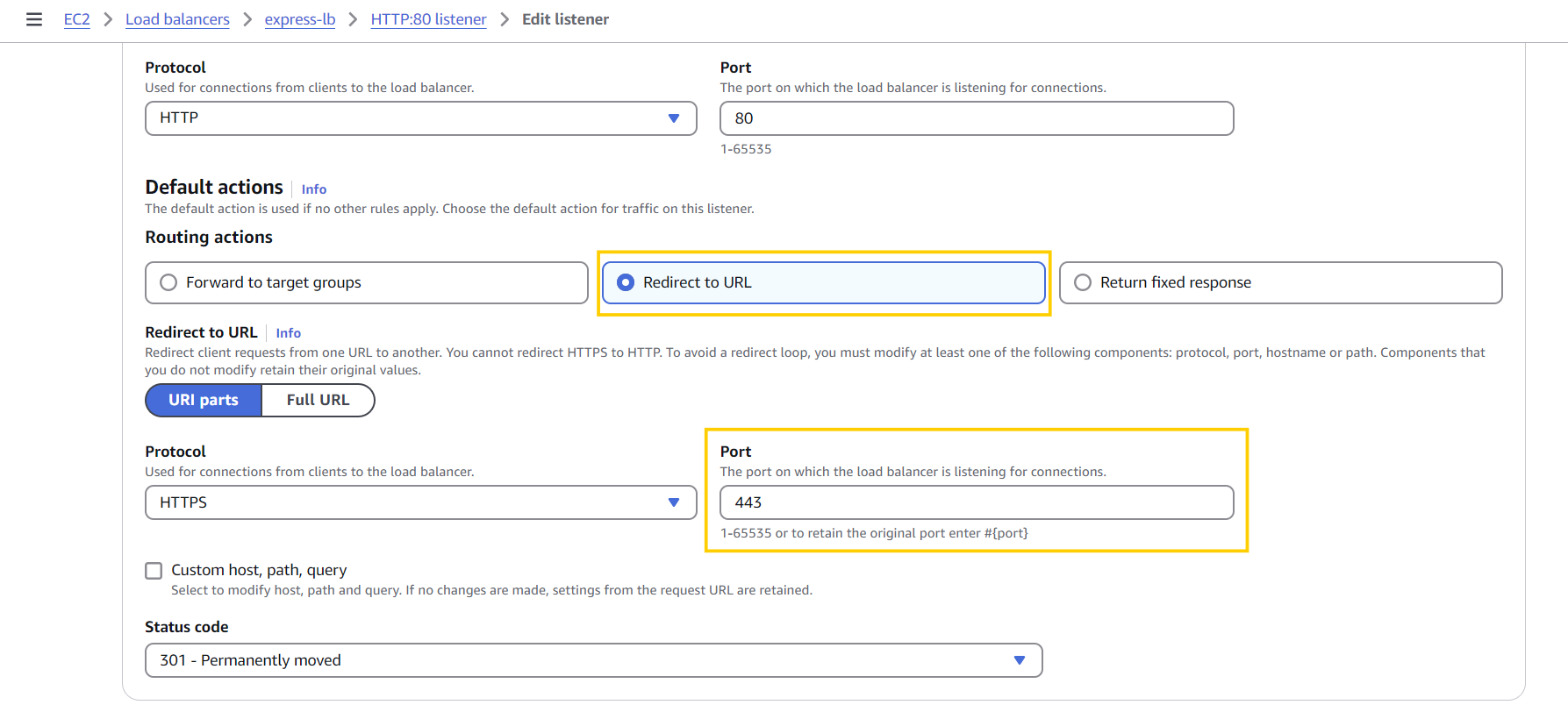
Task: Go to Load balancers breadcrumb
Action: [x=177, y=19]
